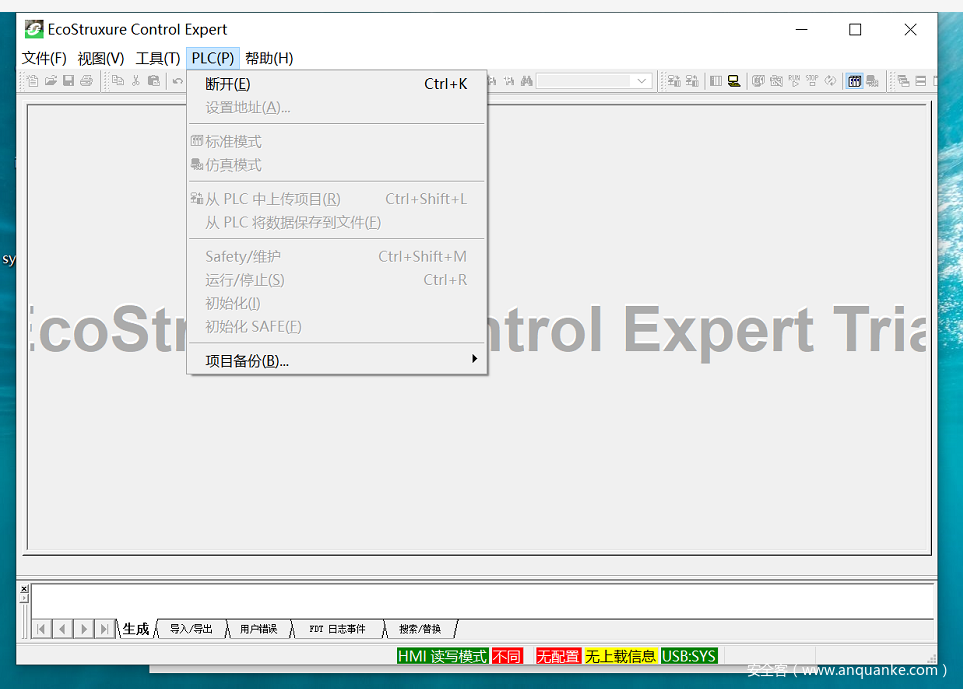
Task: Click the next-tab navigation arrow
Action: click(84, 629)
